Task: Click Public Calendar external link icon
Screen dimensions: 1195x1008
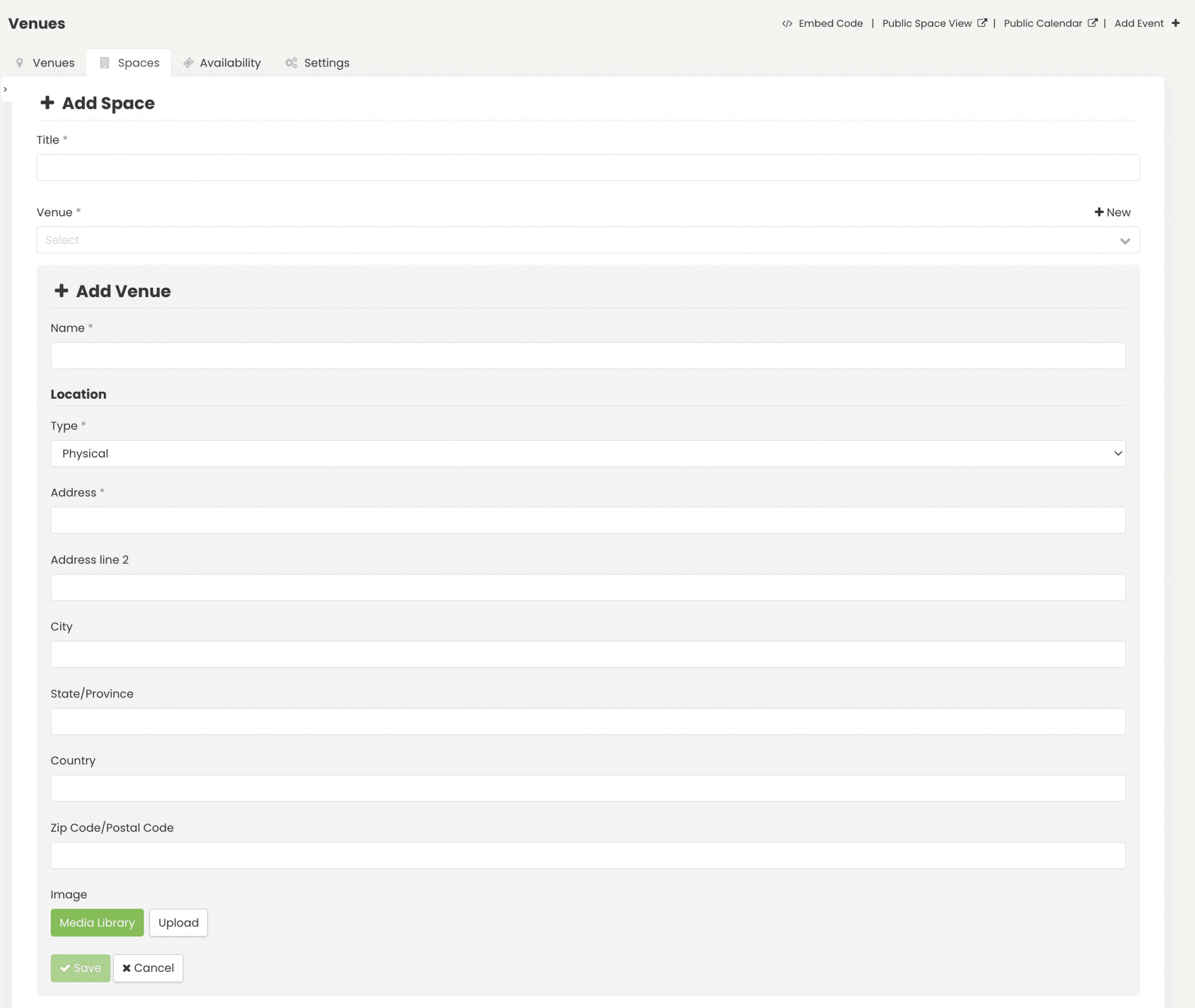Action: pos(1092,23)
